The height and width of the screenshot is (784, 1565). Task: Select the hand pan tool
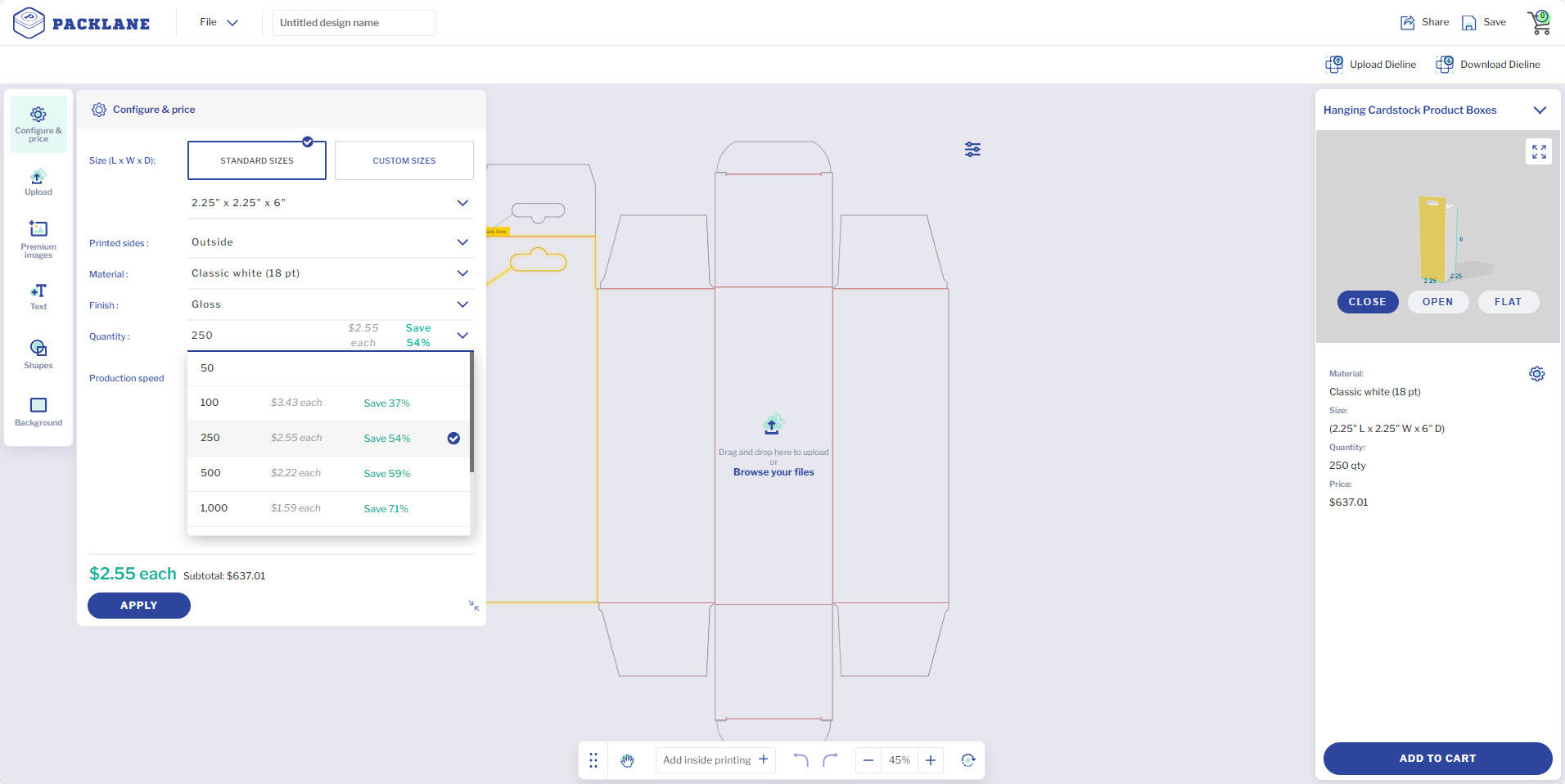tap(627, 760)
